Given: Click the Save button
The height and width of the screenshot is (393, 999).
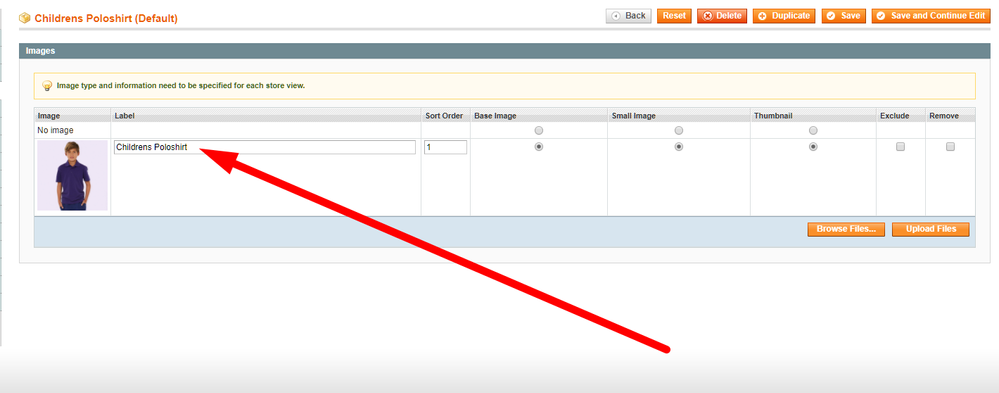Looking at the screenshot, I should (844, 16).
